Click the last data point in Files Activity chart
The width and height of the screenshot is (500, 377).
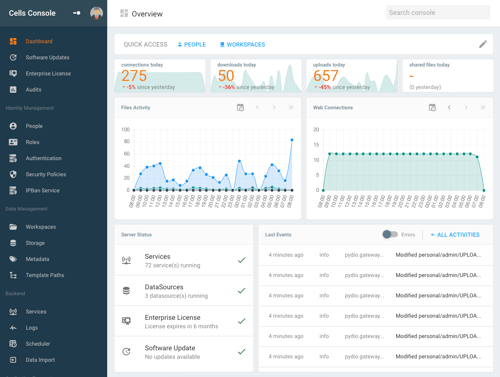click(x=292, y=140)
